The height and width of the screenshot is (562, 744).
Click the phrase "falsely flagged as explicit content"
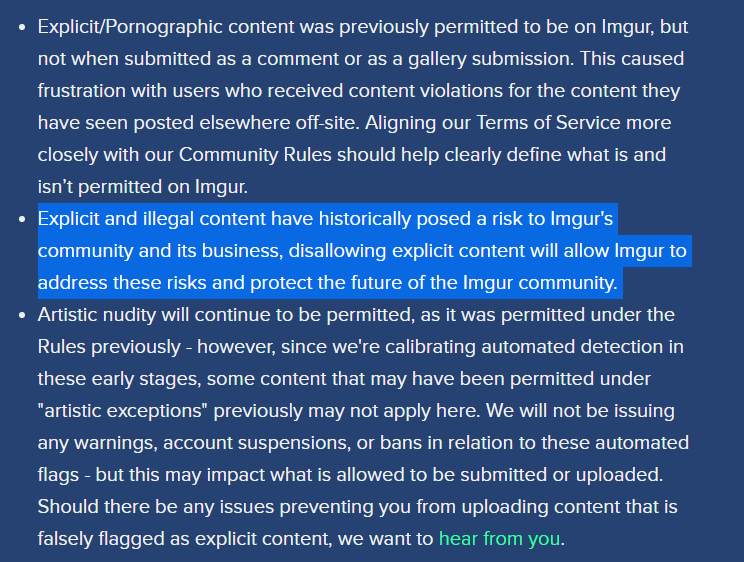[x=175, y=539]
